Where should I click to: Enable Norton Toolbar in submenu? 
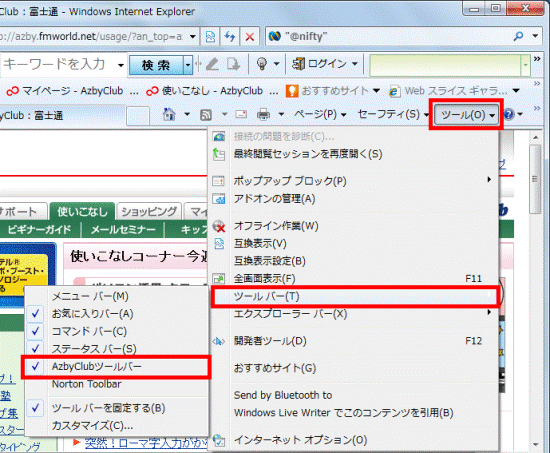[x=117, y=384]
